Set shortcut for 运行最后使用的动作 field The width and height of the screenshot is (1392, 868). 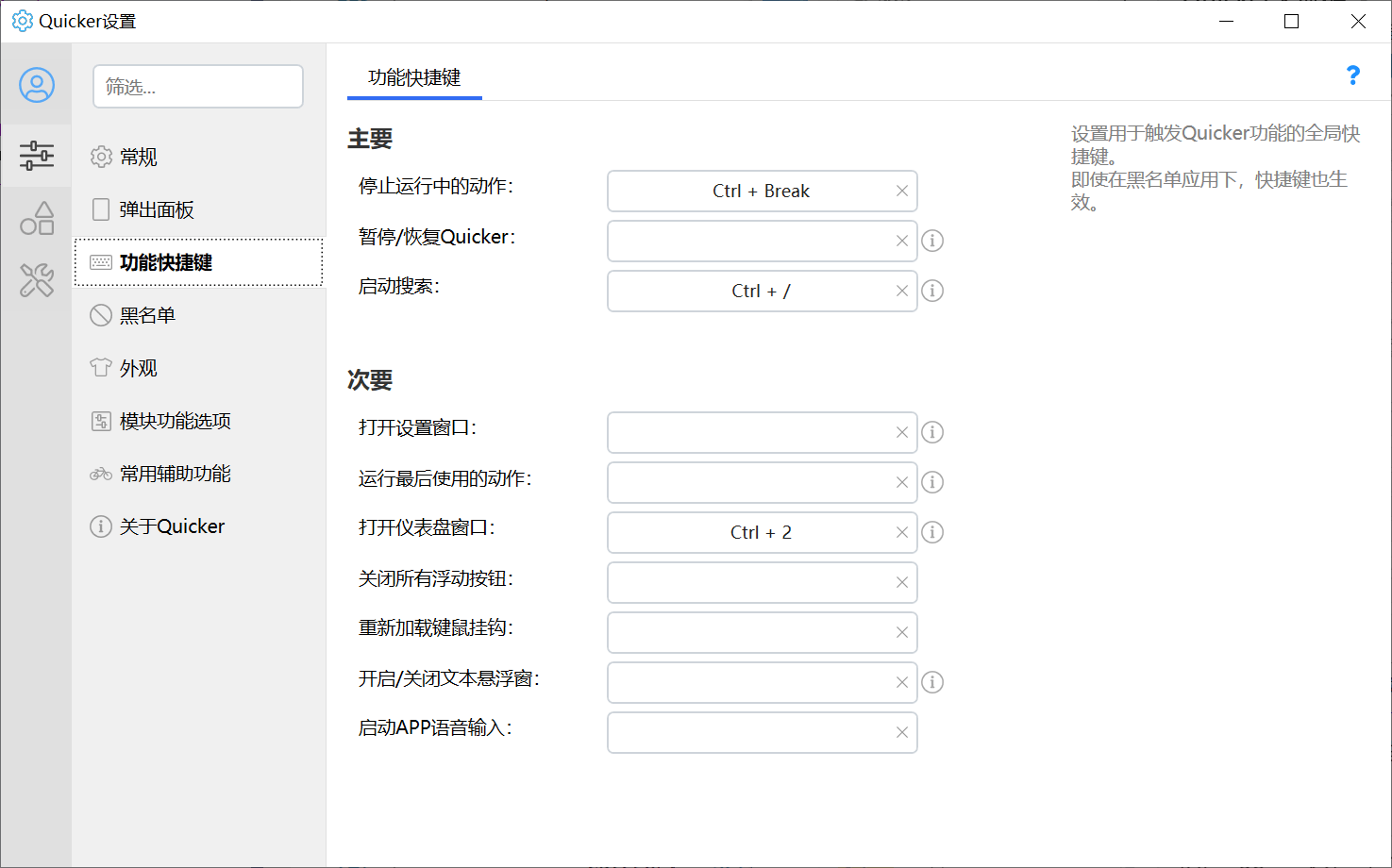763,482
